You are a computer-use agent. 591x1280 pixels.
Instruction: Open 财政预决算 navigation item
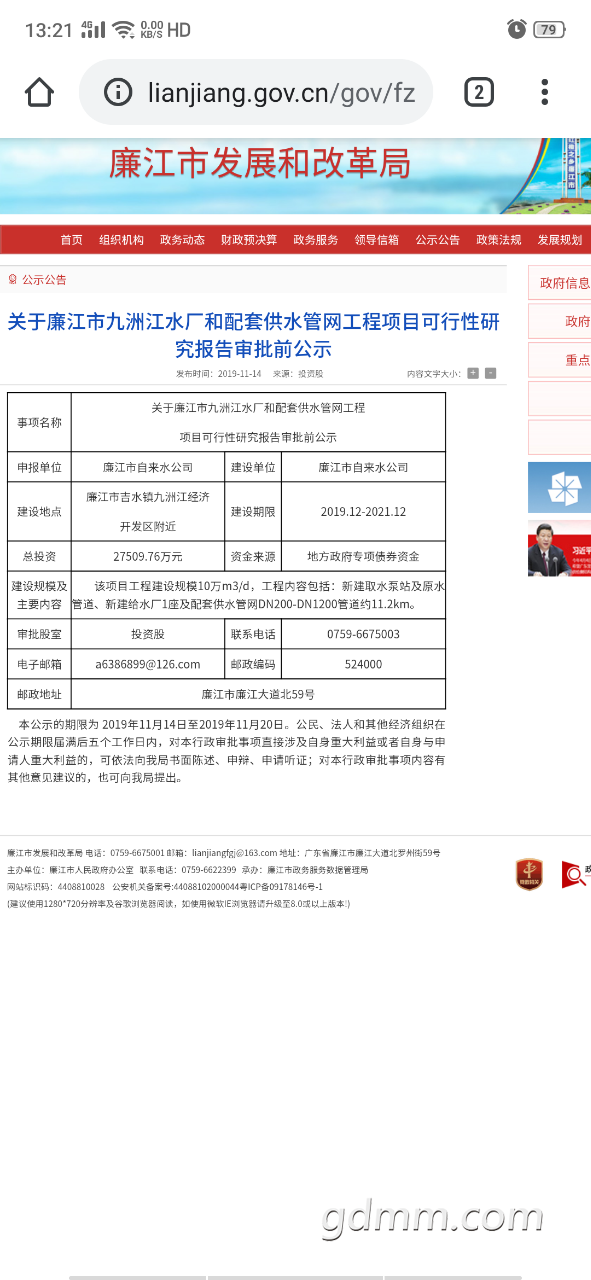249,240
